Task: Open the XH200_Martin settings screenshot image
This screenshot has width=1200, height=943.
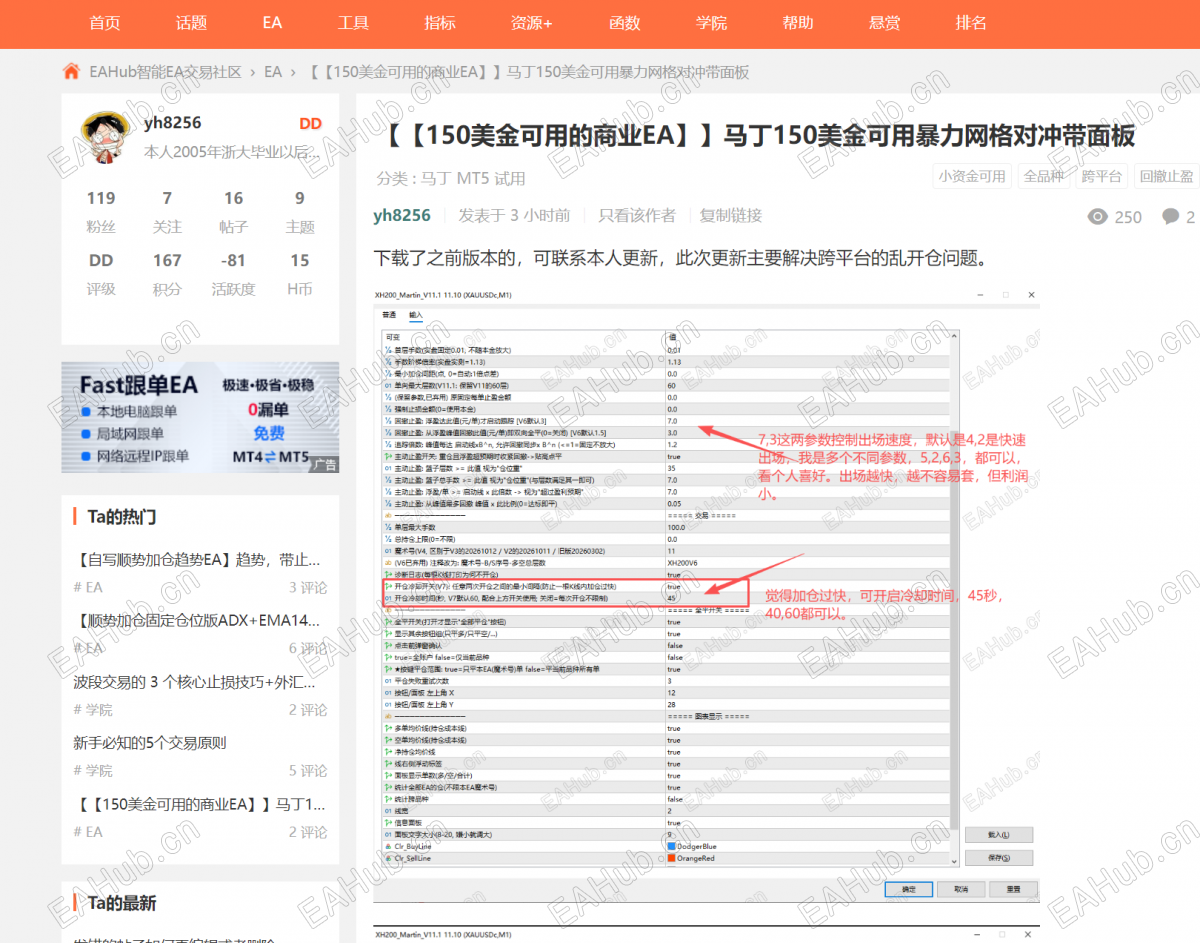Action: (706, 594)
